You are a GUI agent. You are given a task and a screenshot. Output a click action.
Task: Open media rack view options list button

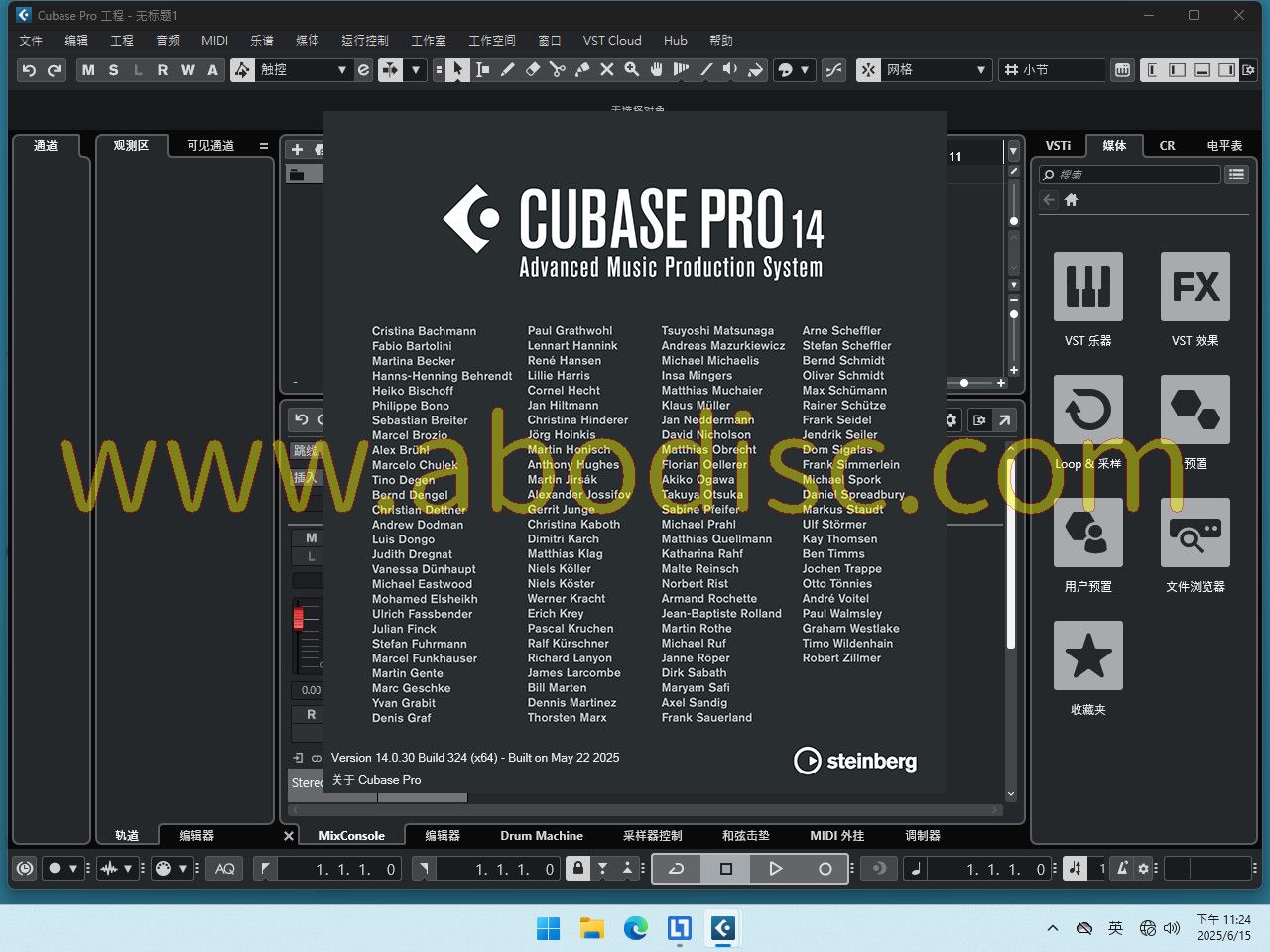click(1236, 175)
